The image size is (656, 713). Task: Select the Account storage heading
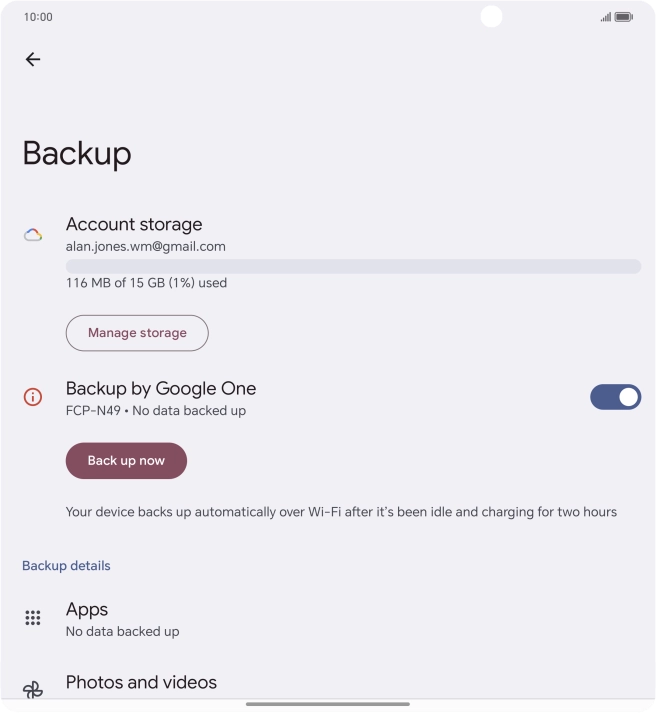[x=134, y=224]
